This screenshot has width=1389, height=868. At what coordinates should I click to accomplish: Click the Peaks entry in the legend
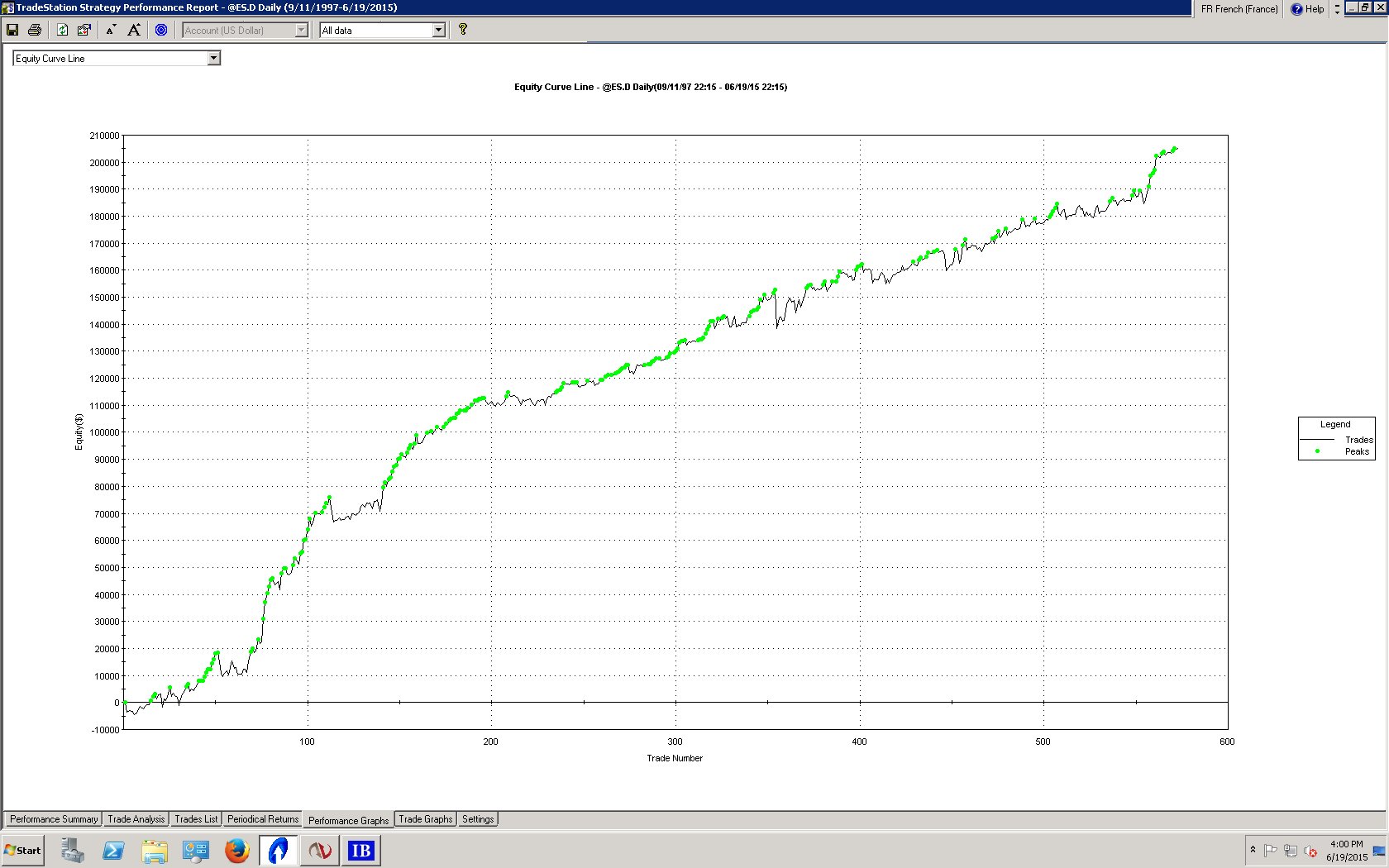coord(1357,451)
